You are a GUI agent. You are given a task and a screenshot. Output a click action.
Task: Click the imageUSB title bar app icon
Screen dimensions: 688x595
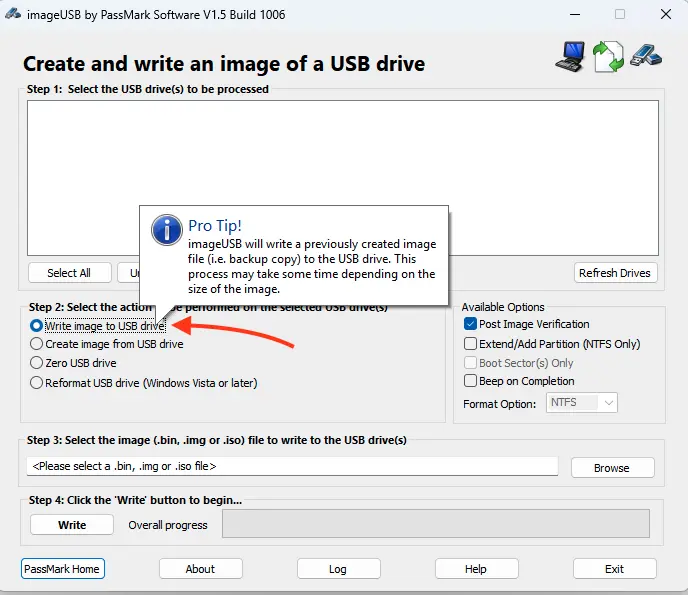[x=13, y=14]
